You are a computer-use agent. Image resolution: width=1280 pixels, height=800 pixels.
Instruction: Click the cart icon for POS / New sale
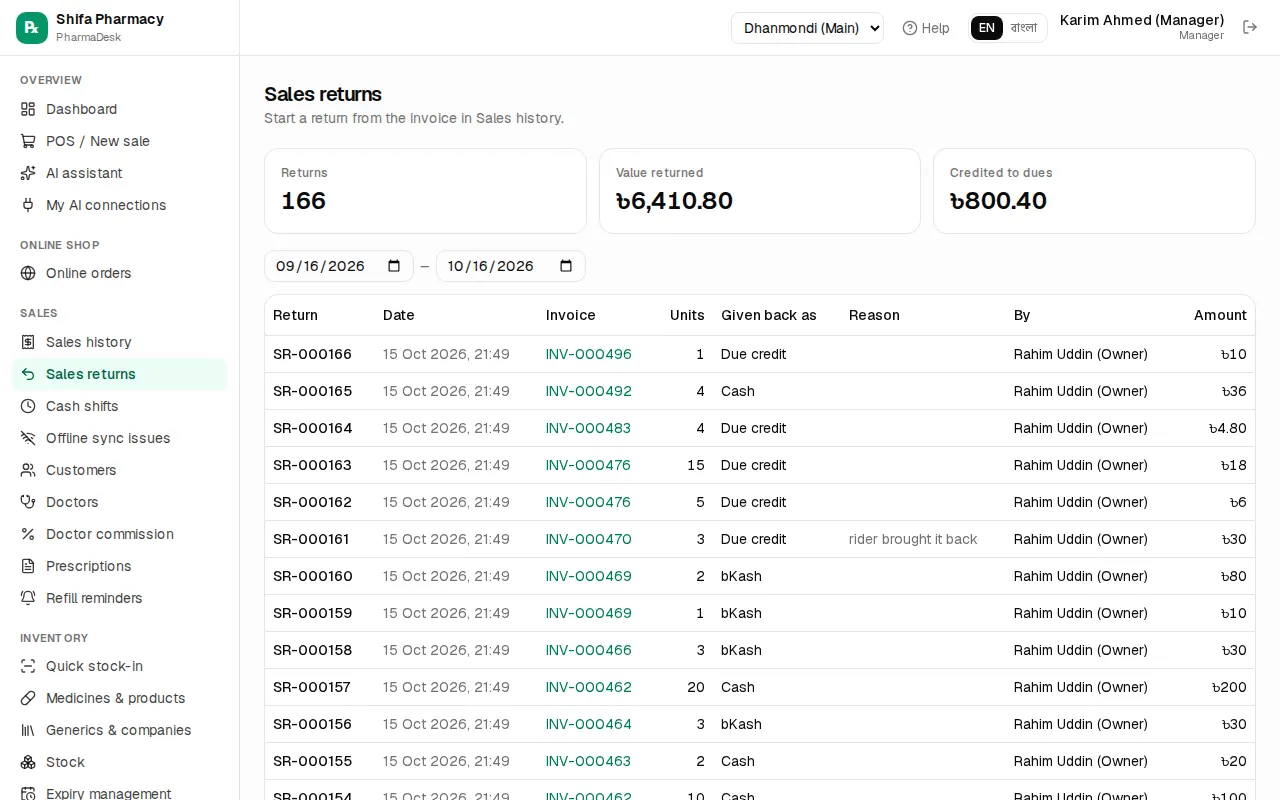pos(28,141)
